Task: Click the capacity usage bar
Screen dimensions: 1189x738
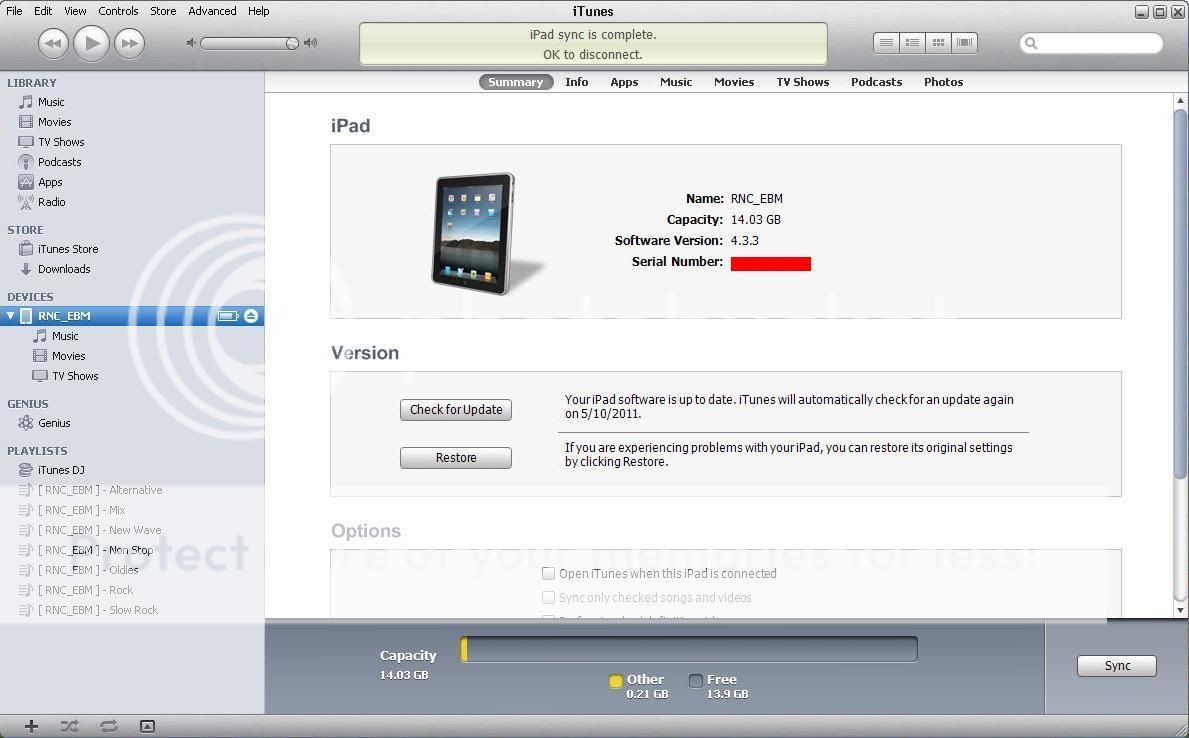Action: click(x=689, y=649)
